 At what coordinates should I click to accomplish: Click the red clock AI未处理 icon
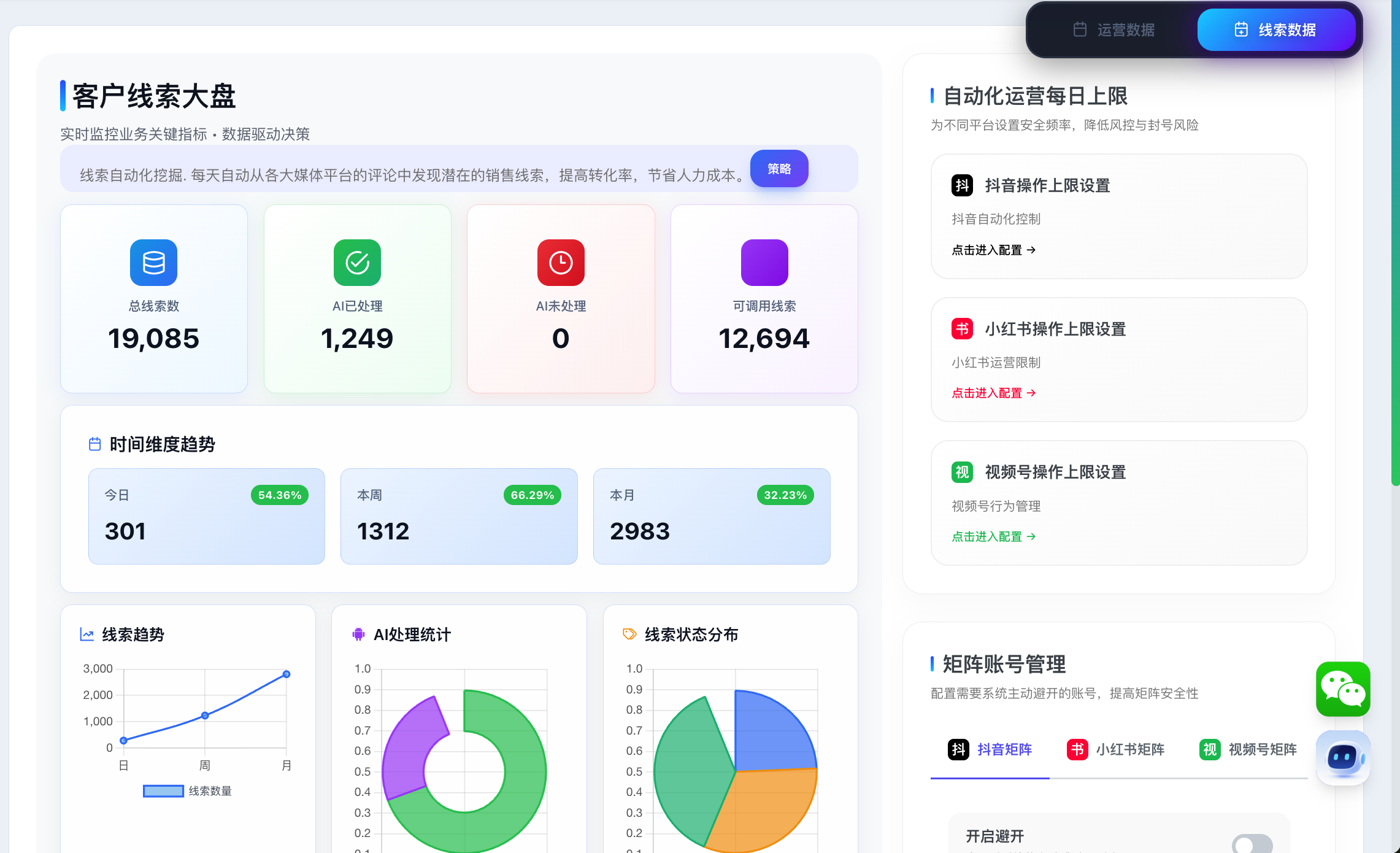click(561, 263)
